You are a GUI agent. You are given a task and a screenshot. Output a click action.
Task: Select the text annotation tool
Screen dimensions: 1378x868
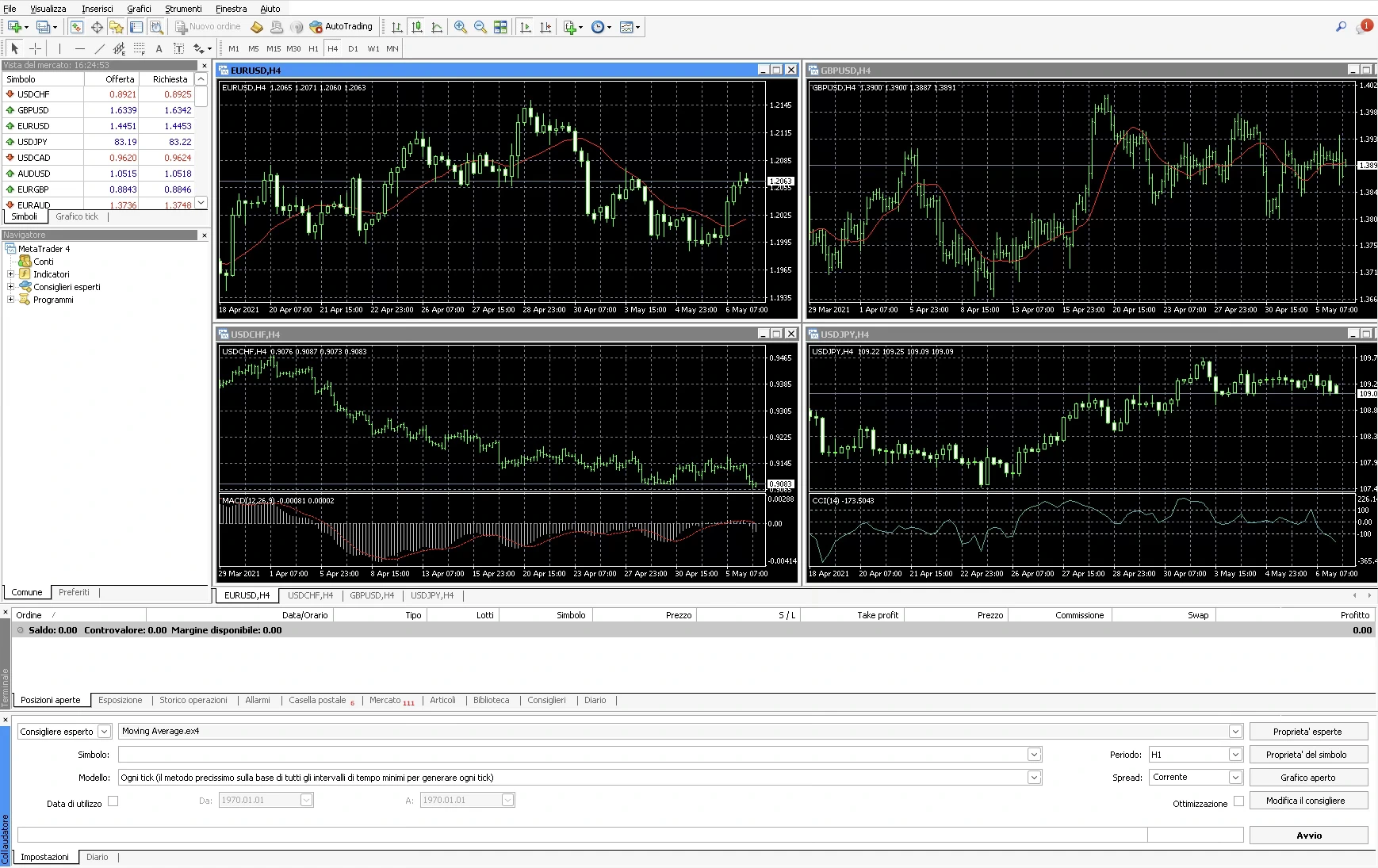[158, 48]
